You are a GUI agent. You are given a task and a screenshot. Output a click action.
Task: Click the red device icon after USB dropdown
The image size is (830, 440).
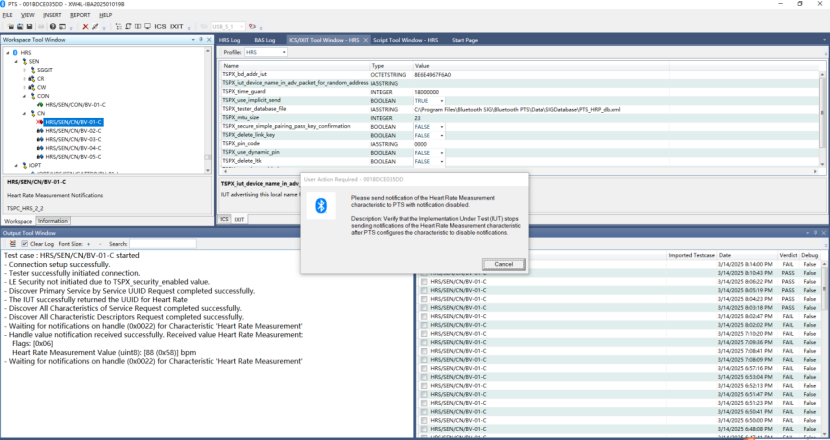[x=252, y=26]
